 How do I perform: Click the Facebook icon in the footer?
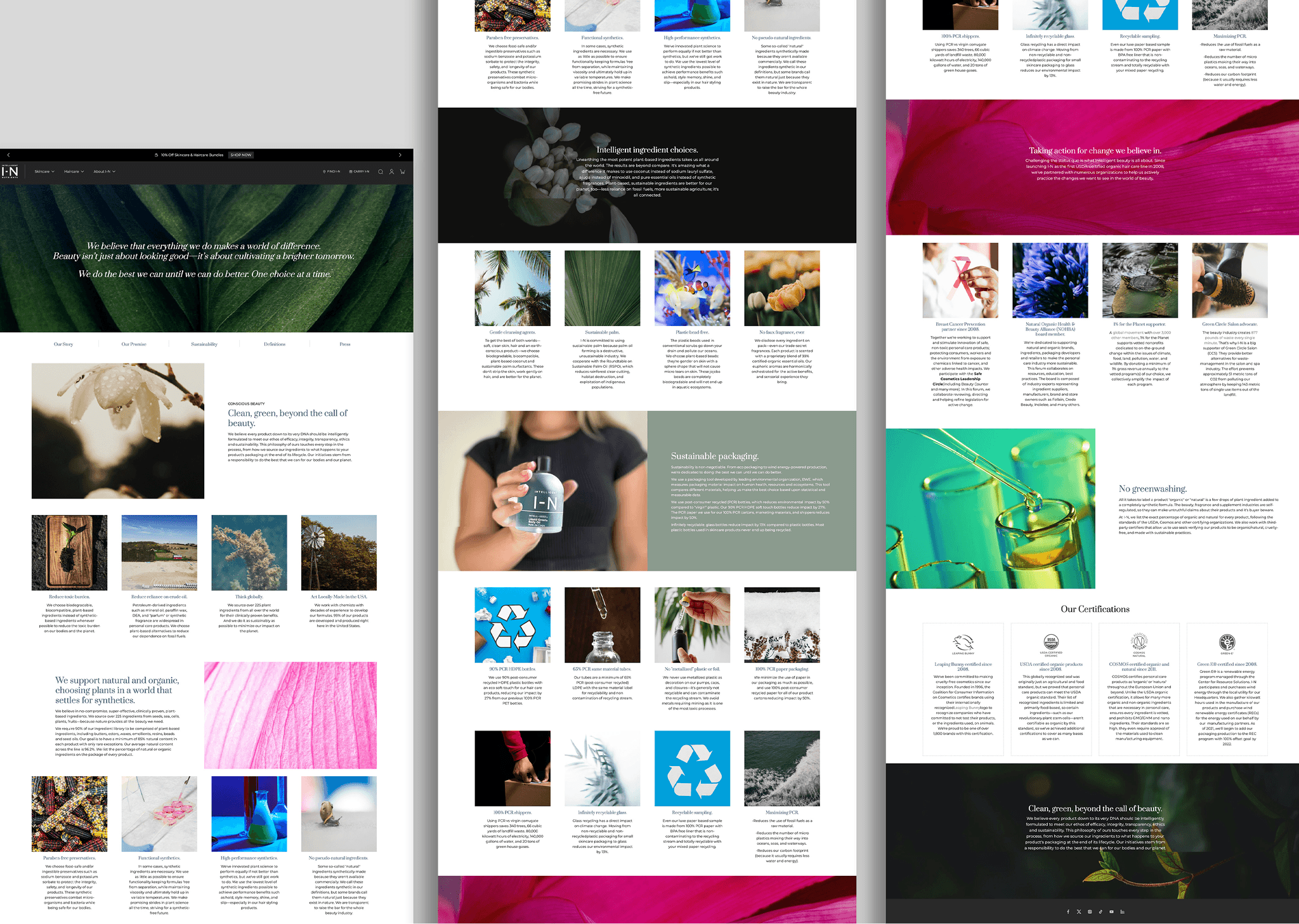[x=1068, y=911]
